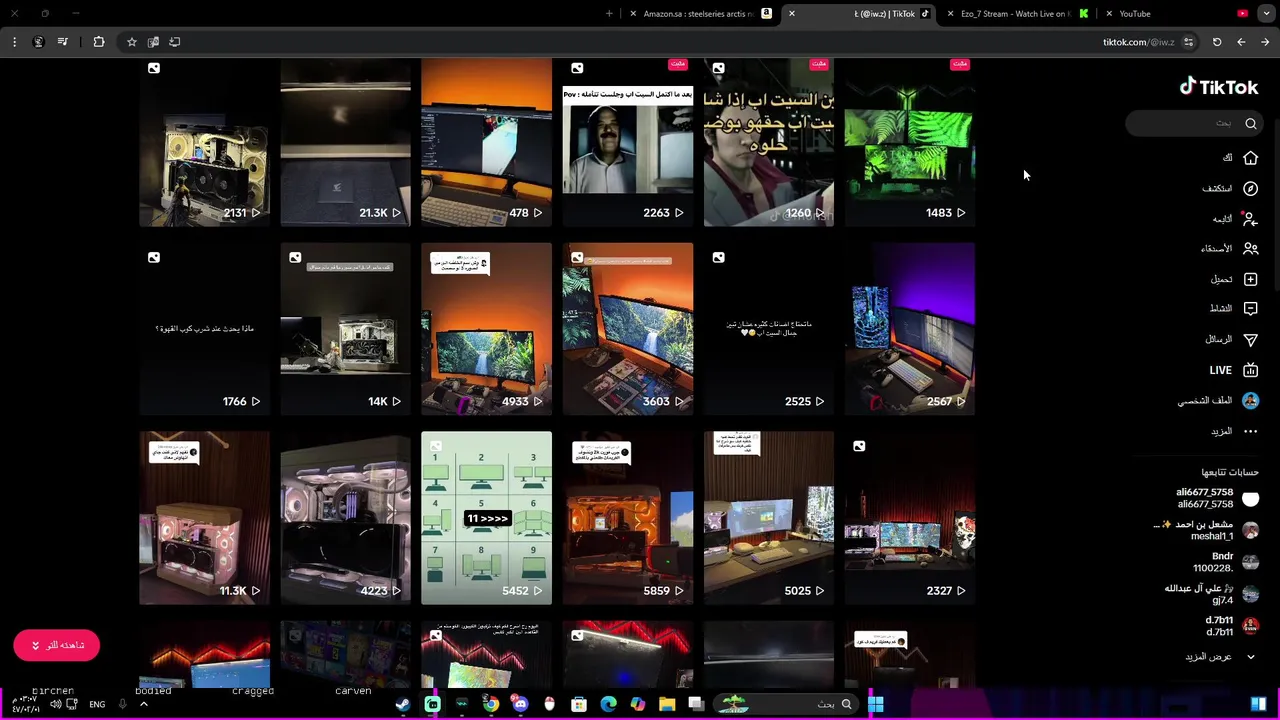
Task: Open the More three-dots menu
Action: tap(1250, 431)
